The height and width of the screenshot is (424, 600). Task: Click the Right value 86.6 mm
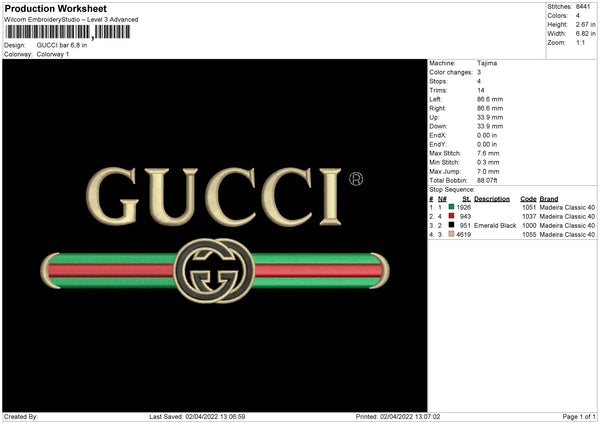coord(490,108)
